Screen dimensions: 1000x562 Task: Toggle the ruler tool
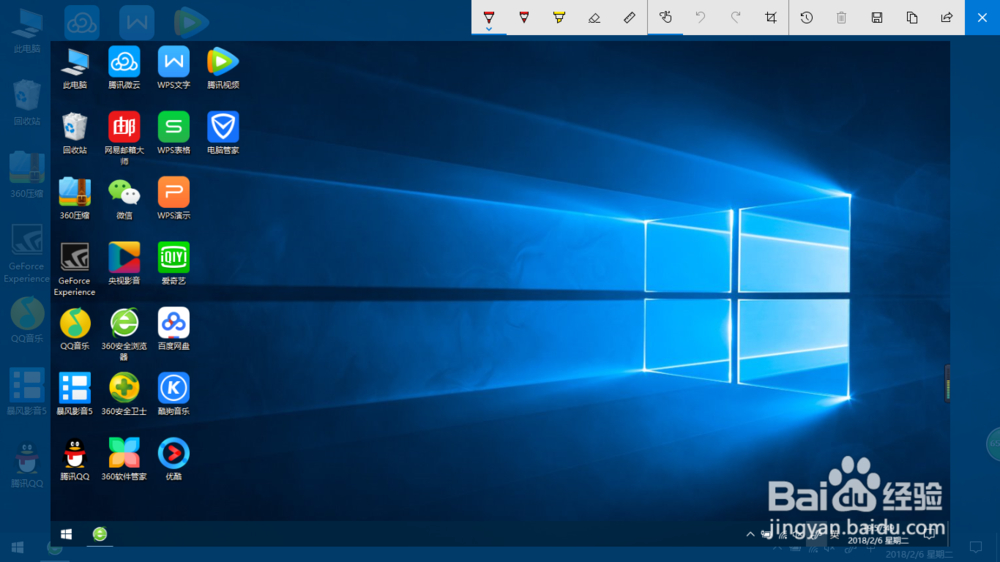click(x=629, y=17)
